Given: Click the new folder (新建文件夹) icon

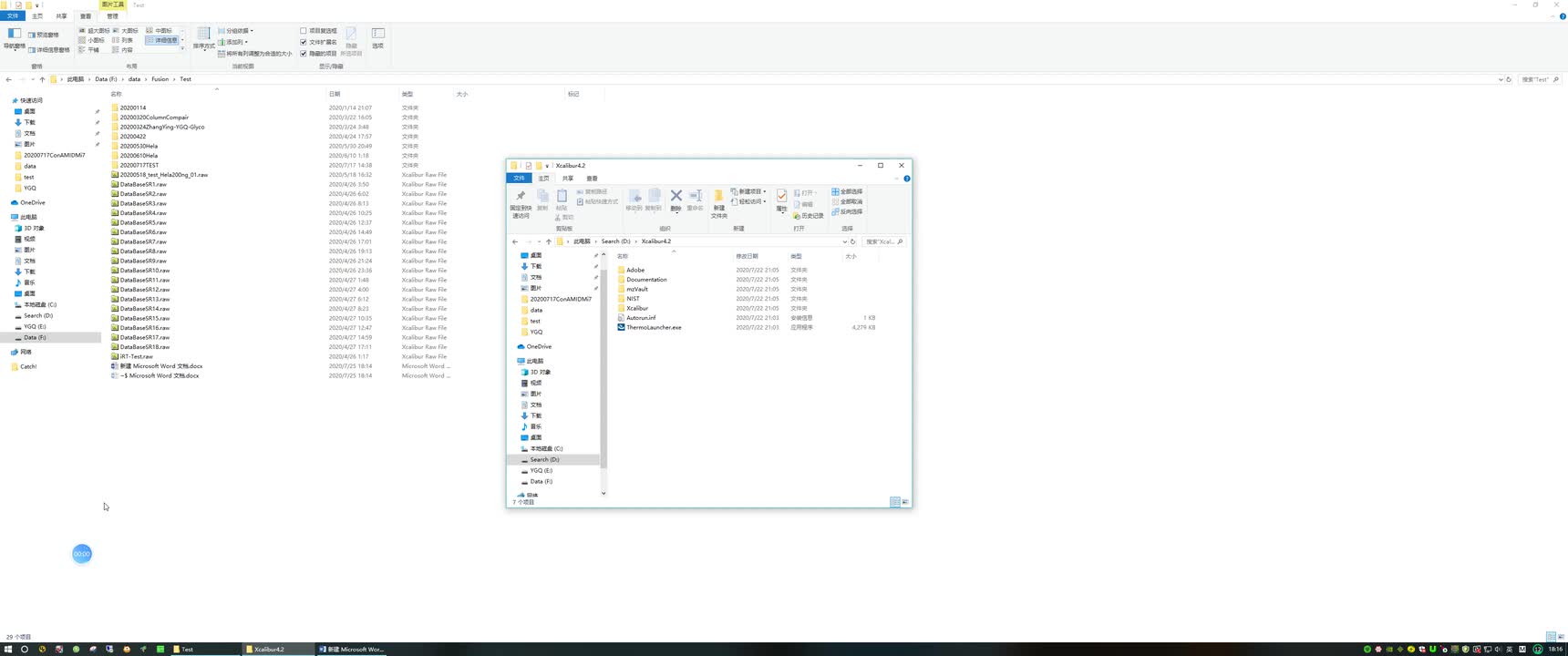Looking at the screenshot, I should pos(718,196).
